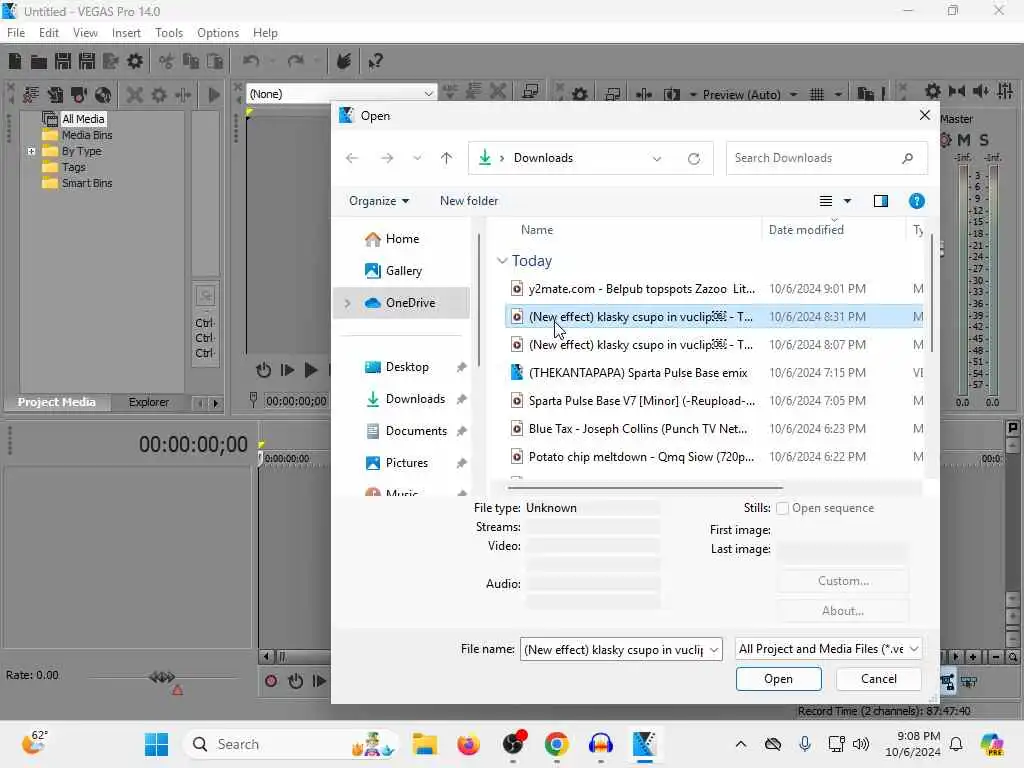Open the (None) preset dropdown in trimmer
The width and height of the screenshot is (1024, 768).
pyautogui.click(x=428, y=94)
